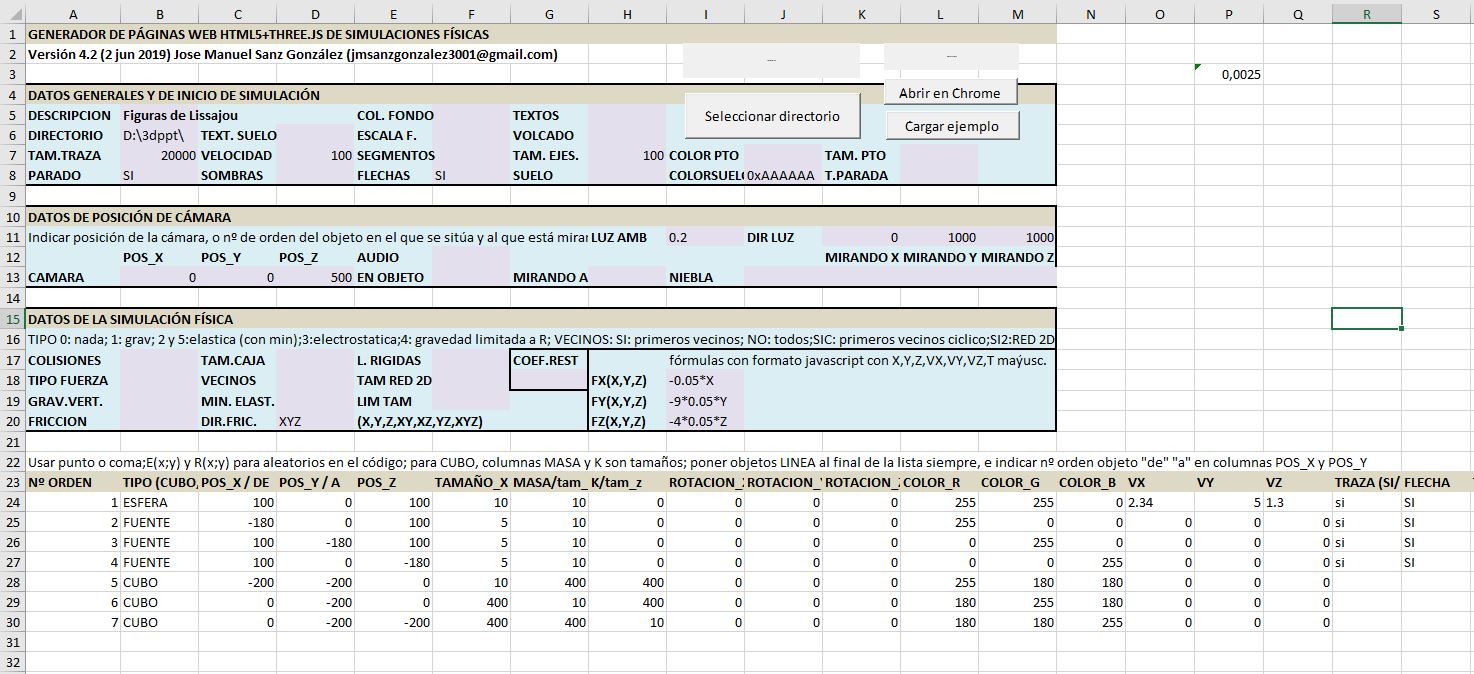Click the EN OBJETO label cell
Screen dimensions: 1474x674
point(394,277)
